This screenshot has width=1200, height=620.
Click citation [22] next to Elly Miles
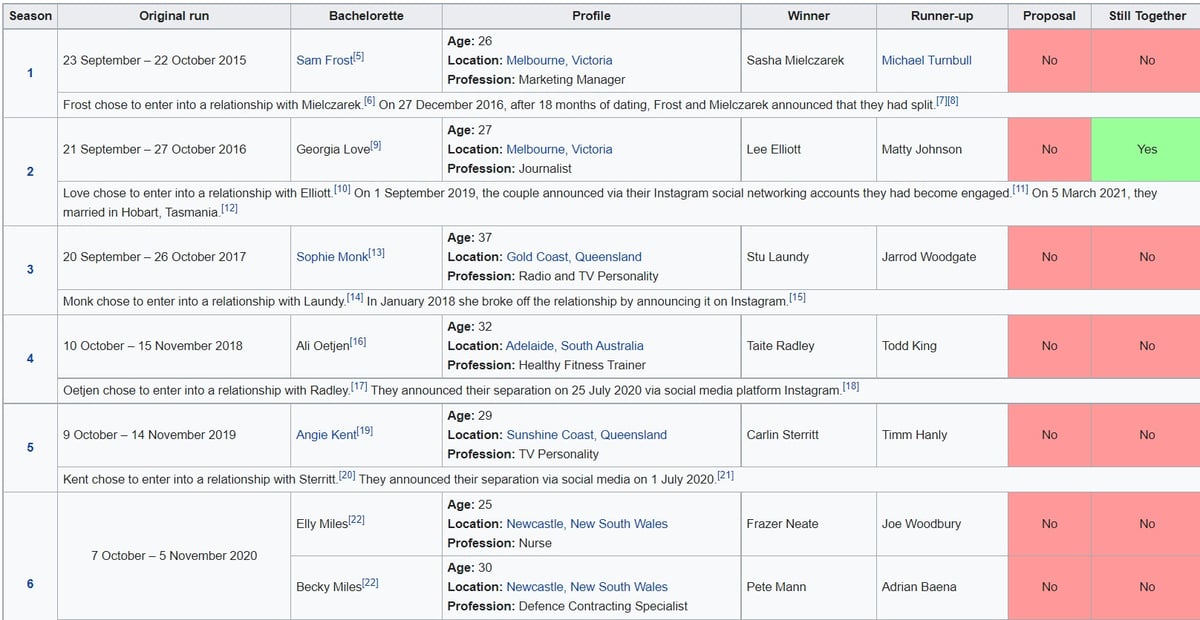pos(356,520)
